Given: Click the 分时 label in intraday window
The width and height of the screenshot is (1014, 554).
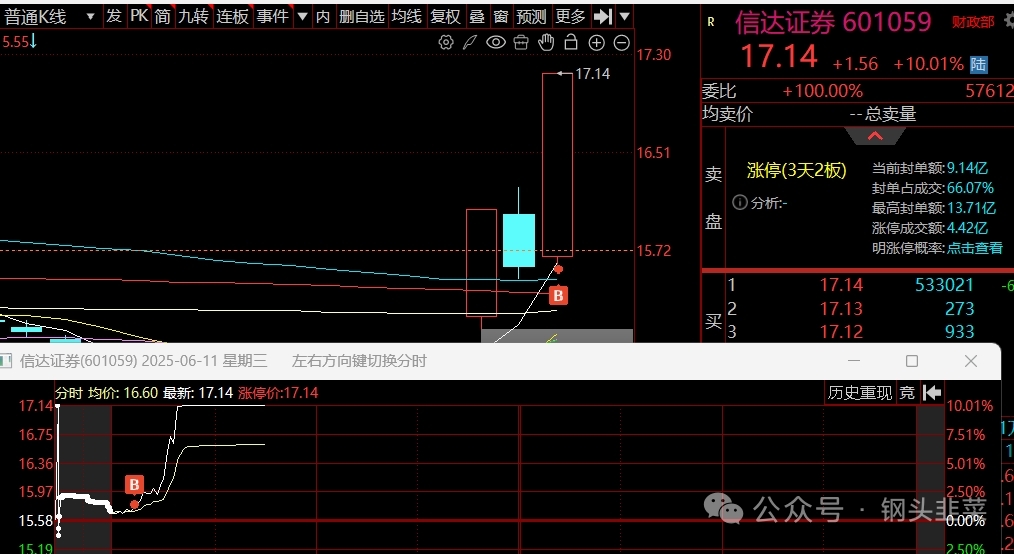Looking at the screenshot, I should 69,392.
